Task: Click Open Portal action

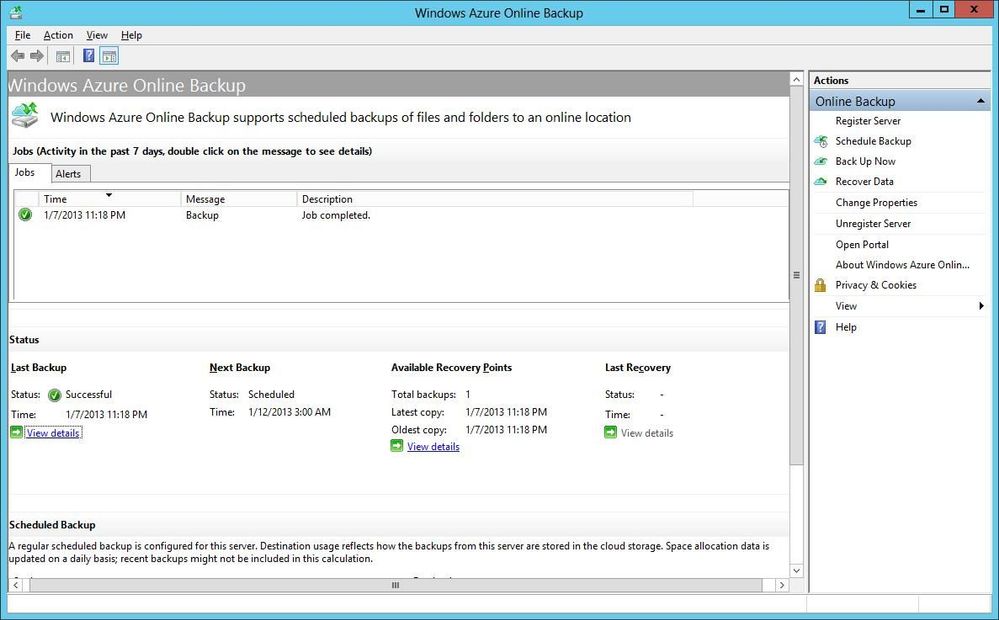Action: 862,245
